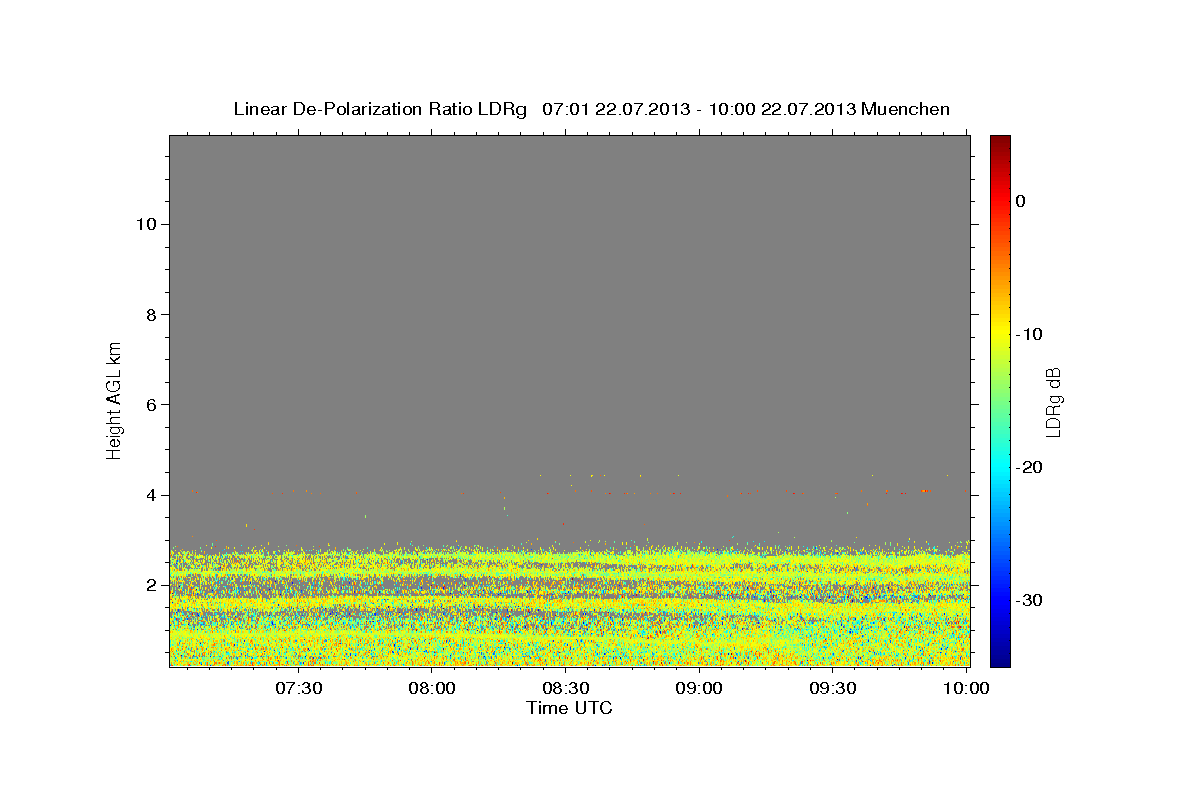Click the 09:00 time tick label

pos(699,688)
